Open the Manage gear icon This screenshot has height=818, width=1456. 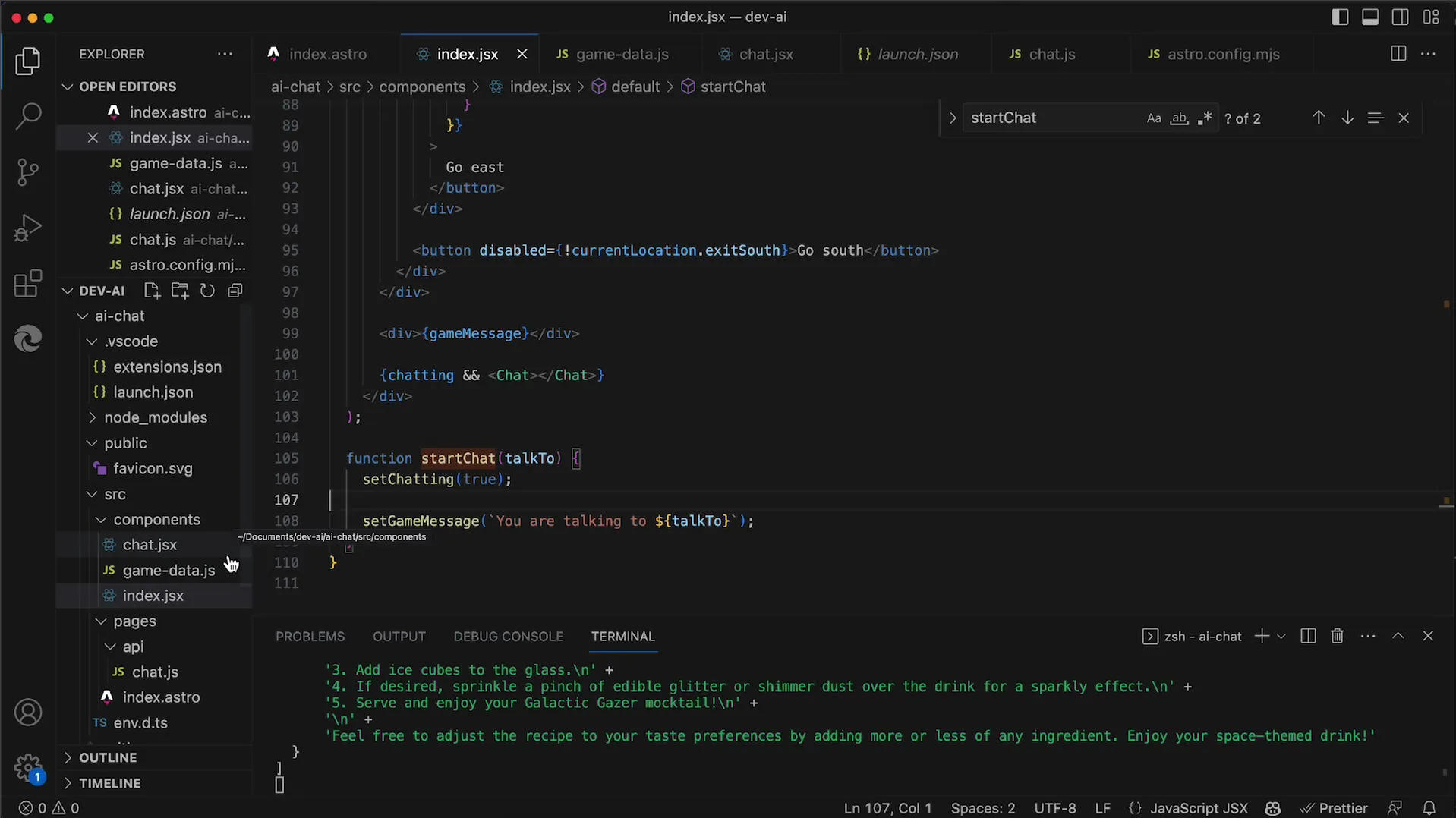28,767
